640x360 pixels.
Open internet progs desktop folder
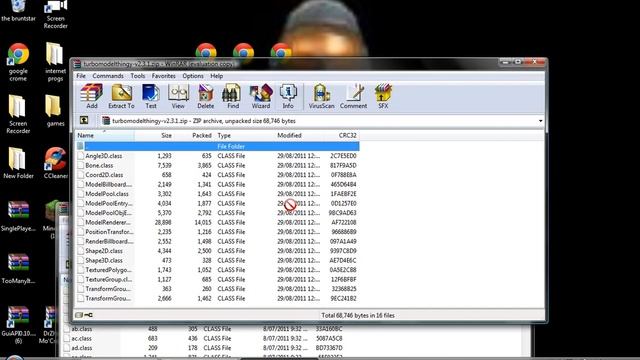55,62
